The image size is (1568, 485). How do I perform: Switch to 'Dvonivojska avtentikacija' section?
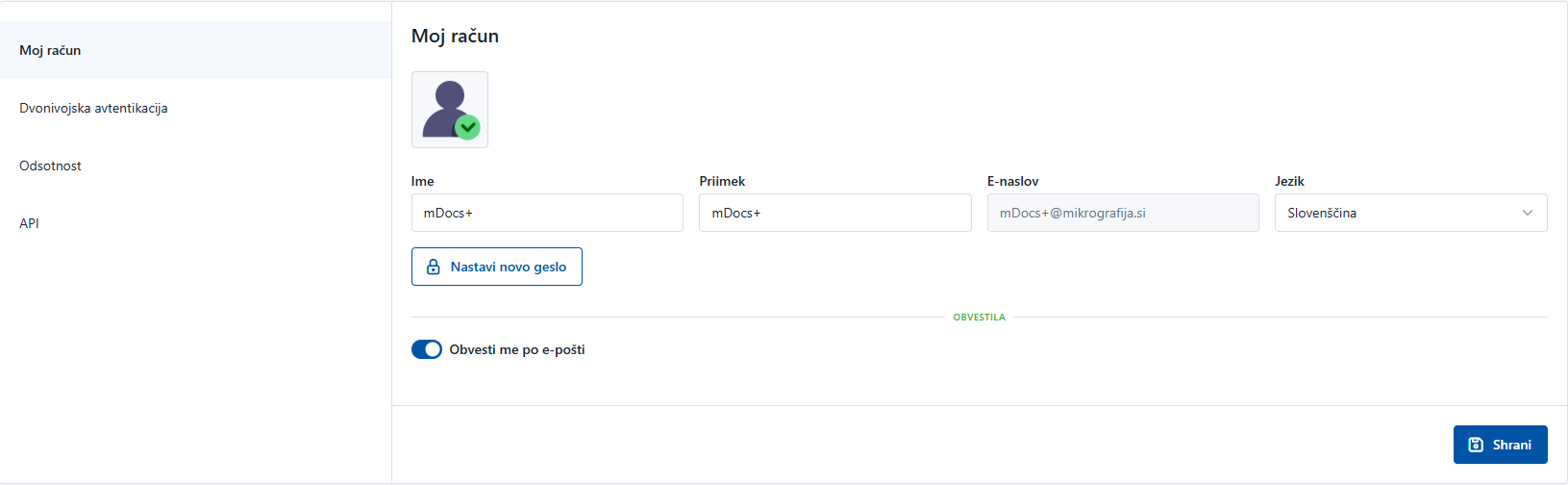pyautogui.click(x=93, y=108)
